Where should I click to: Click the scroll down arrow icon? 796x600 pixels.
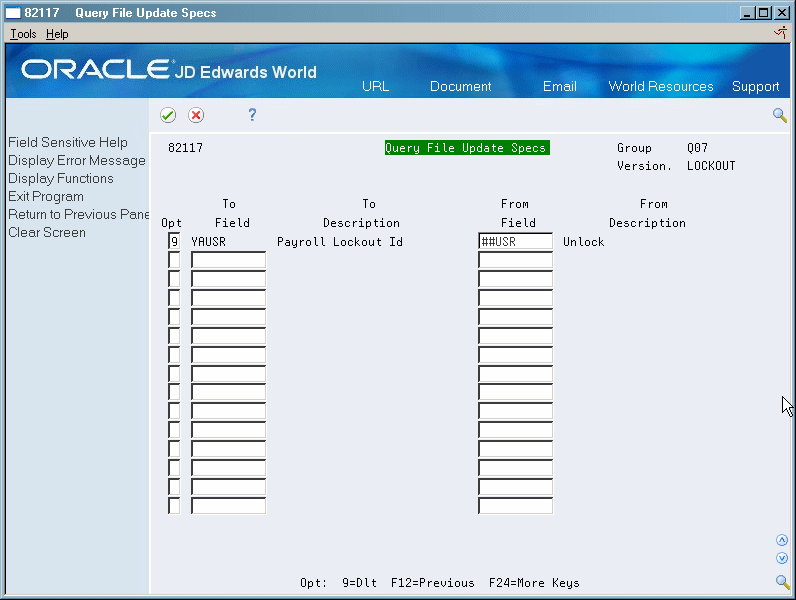tap(782, 558)
